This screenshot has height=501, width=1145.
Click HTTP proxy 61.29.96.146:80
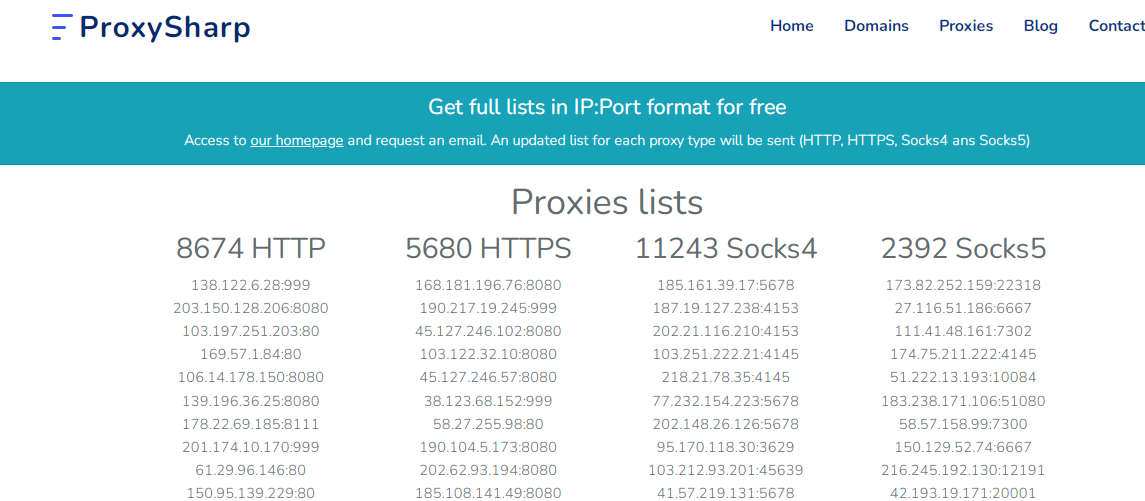click(x=250, y=470)
